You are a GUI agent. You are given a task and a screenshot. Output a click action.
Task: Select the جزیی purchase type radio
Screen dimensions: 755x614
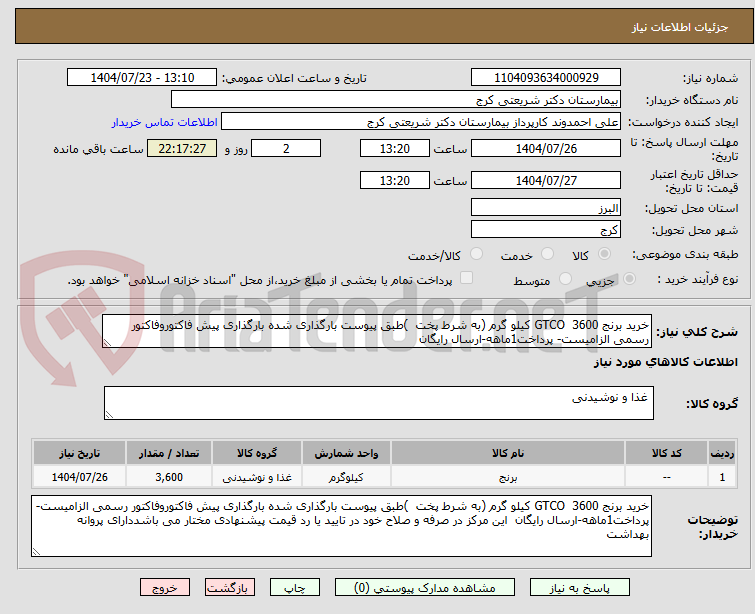[x=629, y=279]
